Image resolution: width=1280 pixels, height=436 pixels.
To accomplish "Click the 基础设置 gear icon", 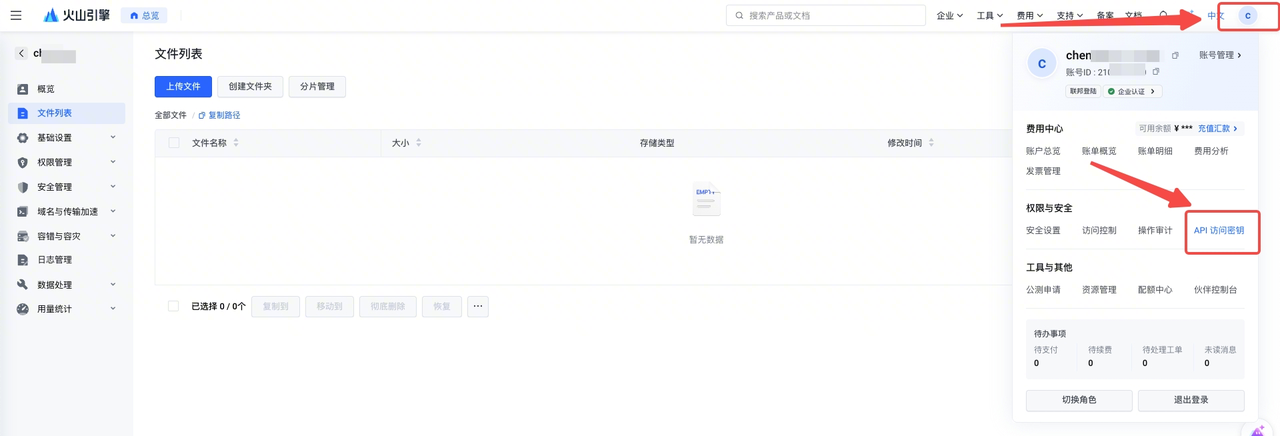I will 23,138.
